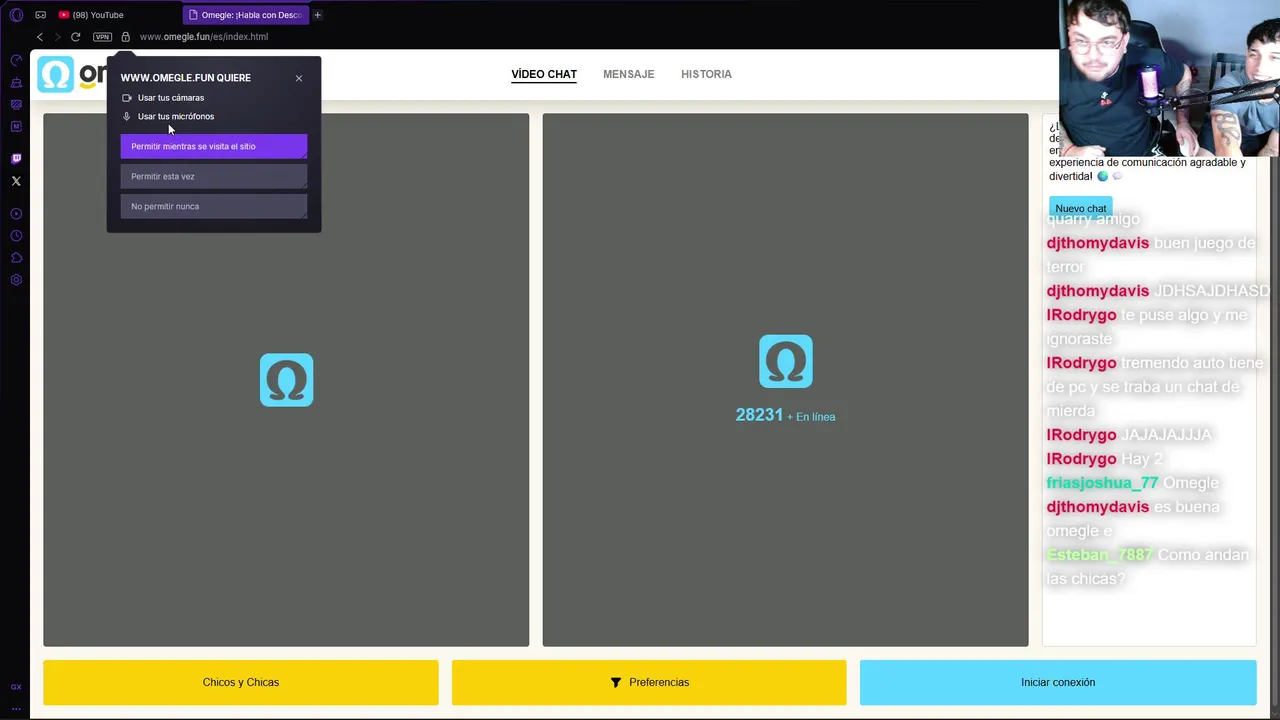This screenshot has width=1280, height=720.
Task: Open the HISTORIA tab
Action: pyautogui.click(x=706, y=74)
